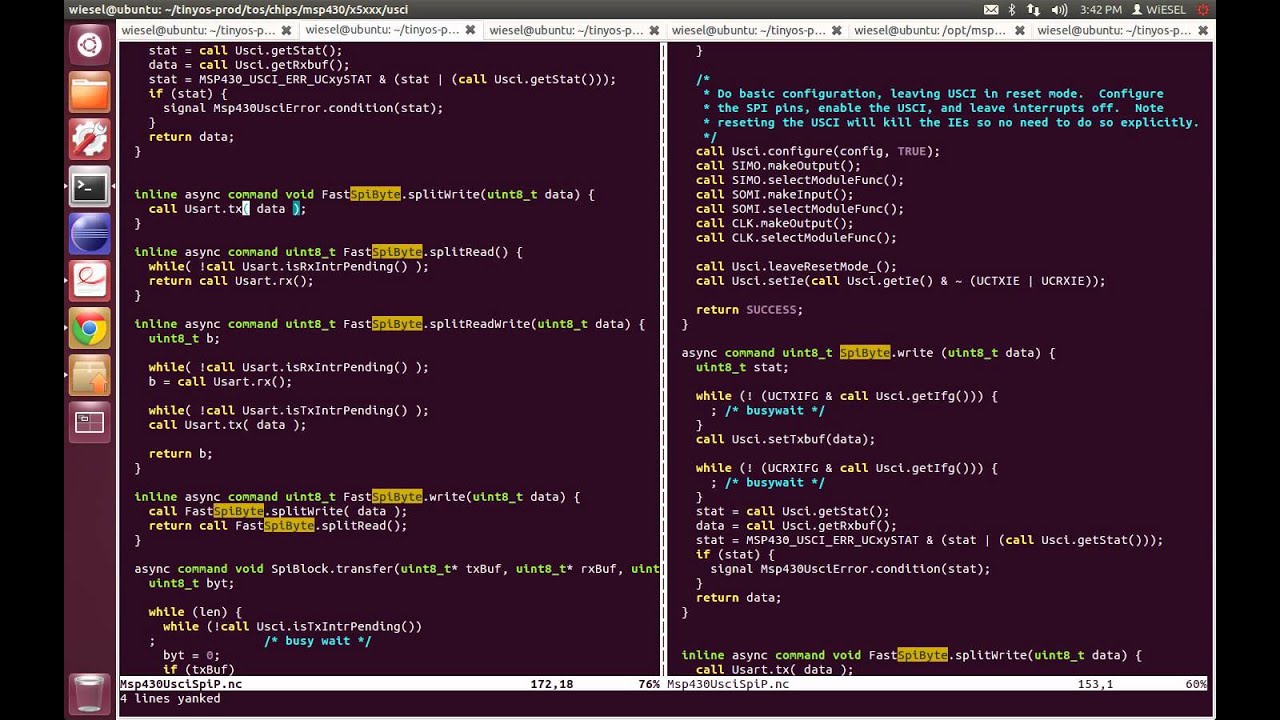Screen dimensions: 1280x720
Task: Click the '76%' scroll indicator
Action: (x=649, y=684)
